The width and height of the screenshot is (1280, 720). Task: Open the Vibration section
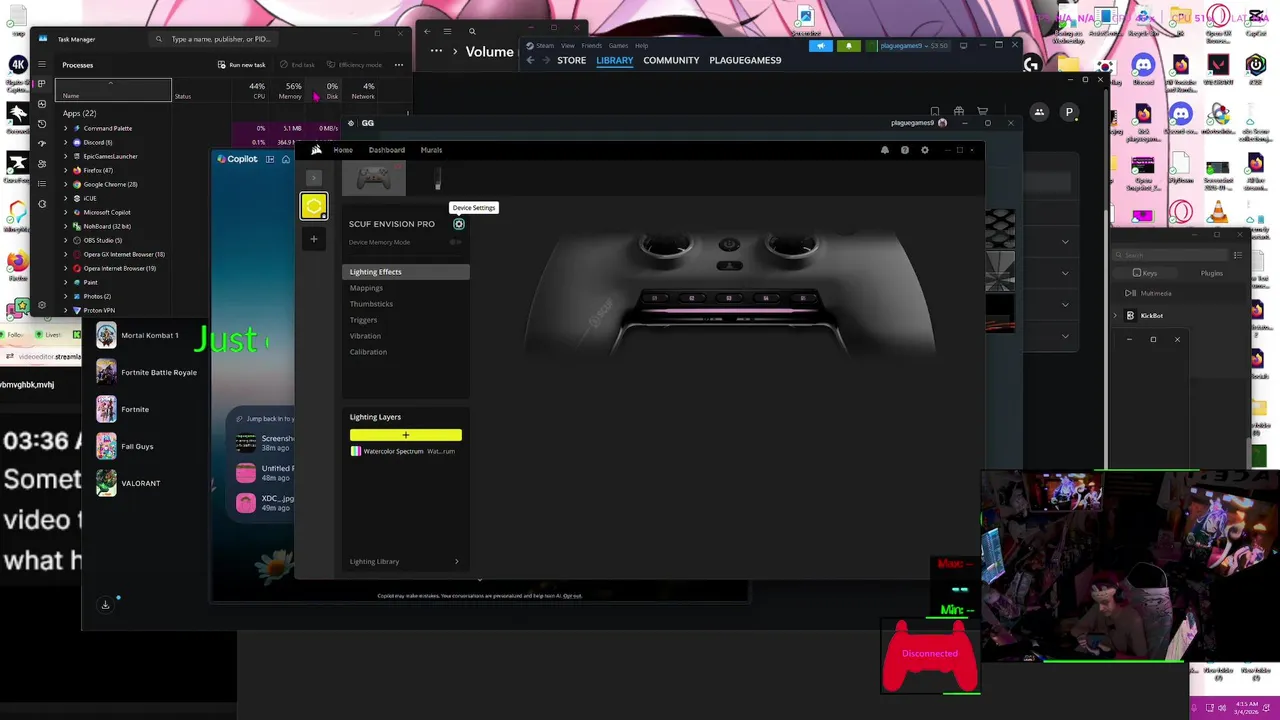click(365, 336)
